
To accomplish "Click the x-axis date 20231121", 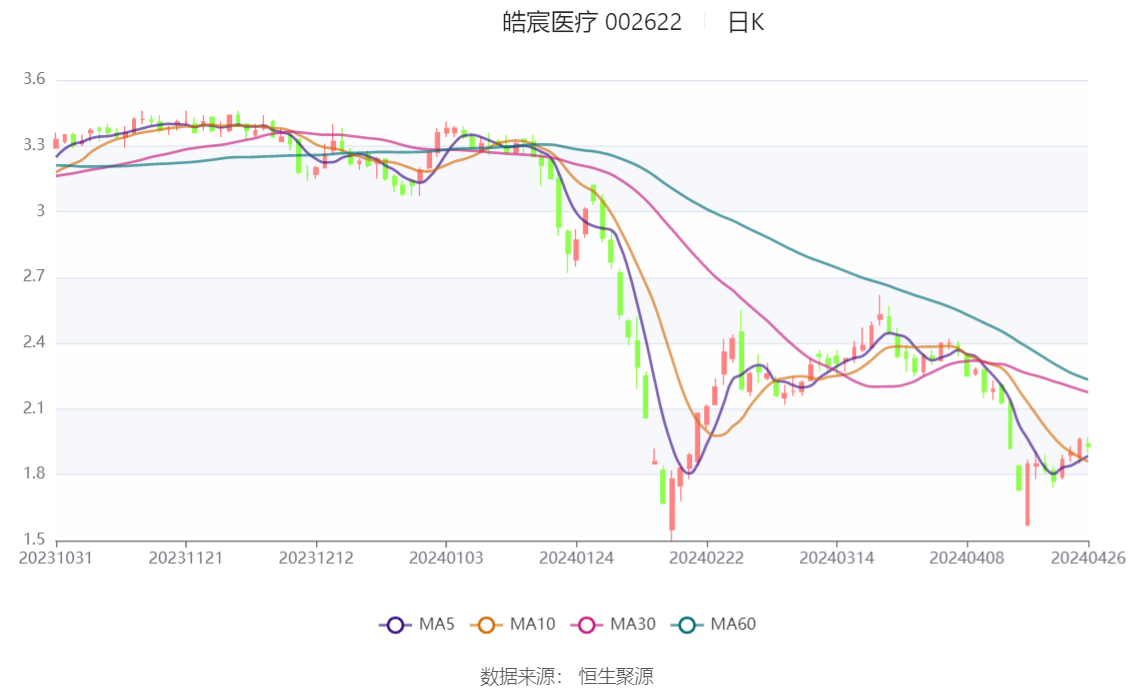I will [186, 558].
